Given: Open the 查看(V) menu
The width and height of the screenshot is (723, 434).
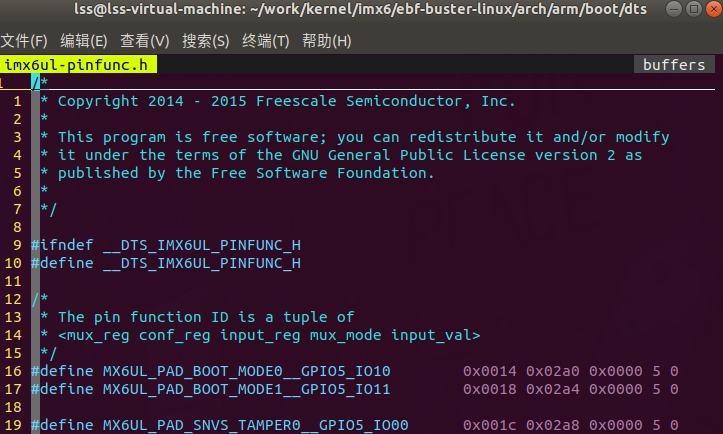Looking at the screenshot, I should click(x=144, y=41).
